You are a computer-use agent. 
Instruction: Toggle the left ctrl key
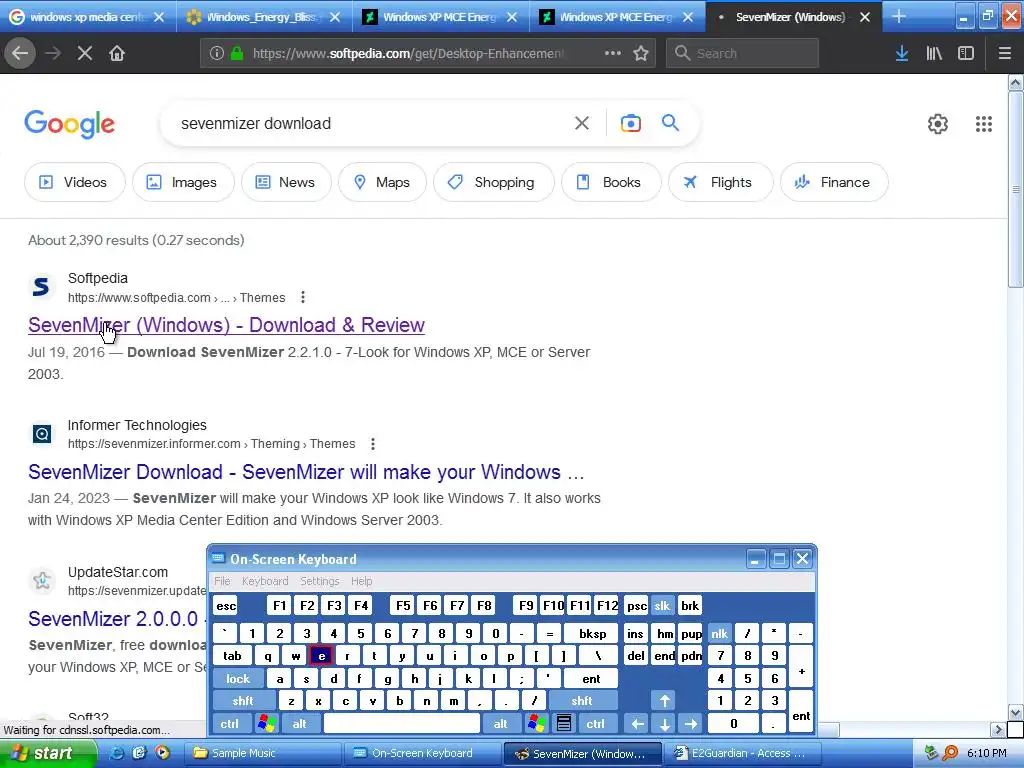pyautogui.click(x=229, y=724)
